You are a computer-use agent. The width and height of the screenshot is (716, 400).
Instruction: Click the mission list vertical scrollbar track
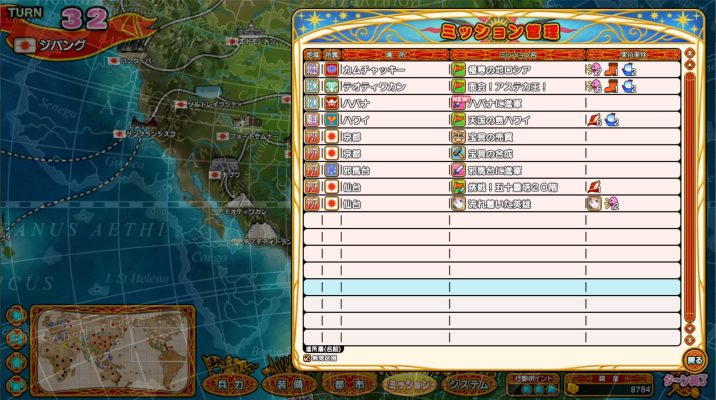tap(690, 197)
